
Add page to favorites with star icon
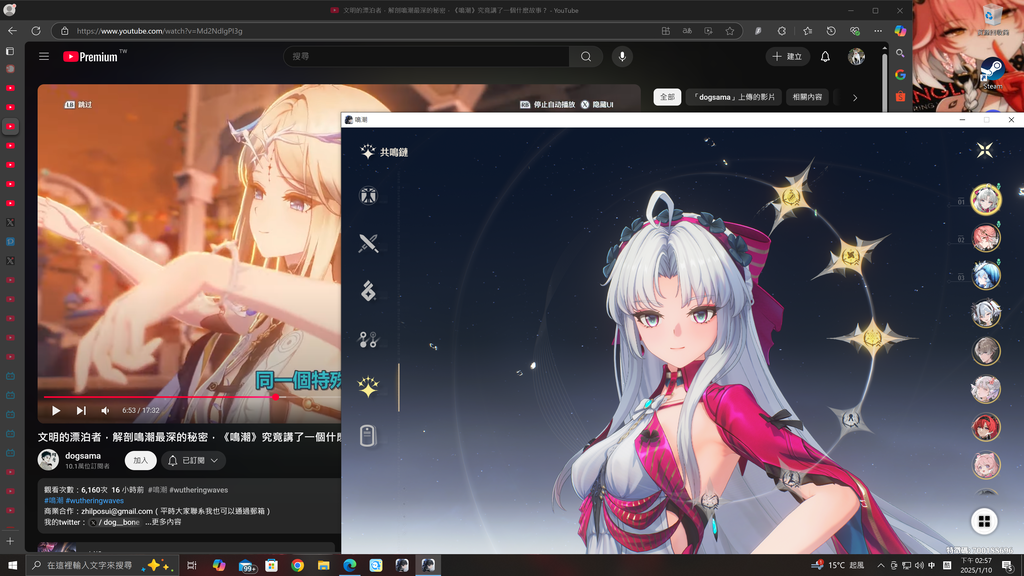click(729, 31)
